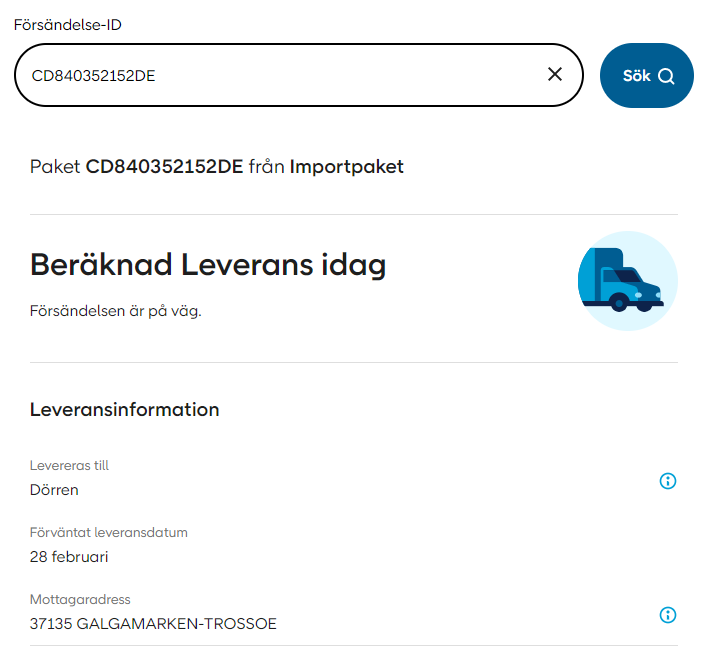The image size is (719, 653).
Task: Click the Mottagaradress label
Action: coord(80,599)
